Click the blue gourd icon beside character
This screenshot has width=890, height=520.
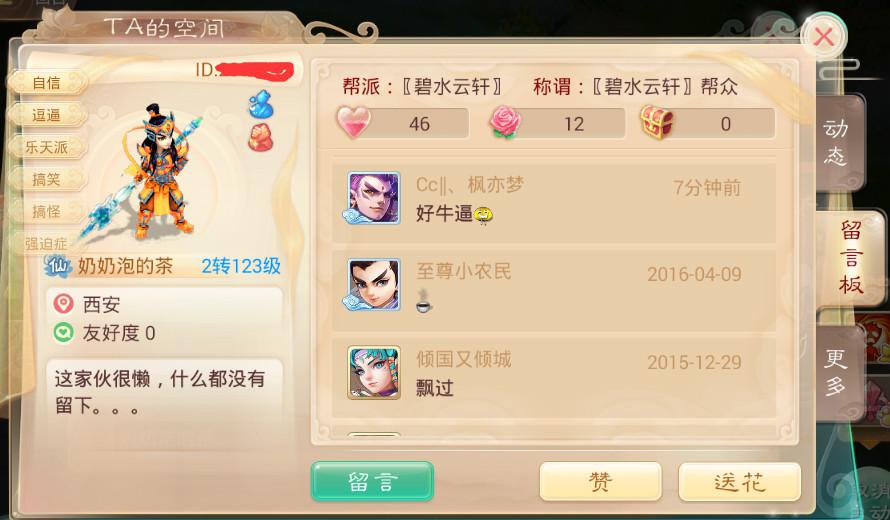point(261,104)
